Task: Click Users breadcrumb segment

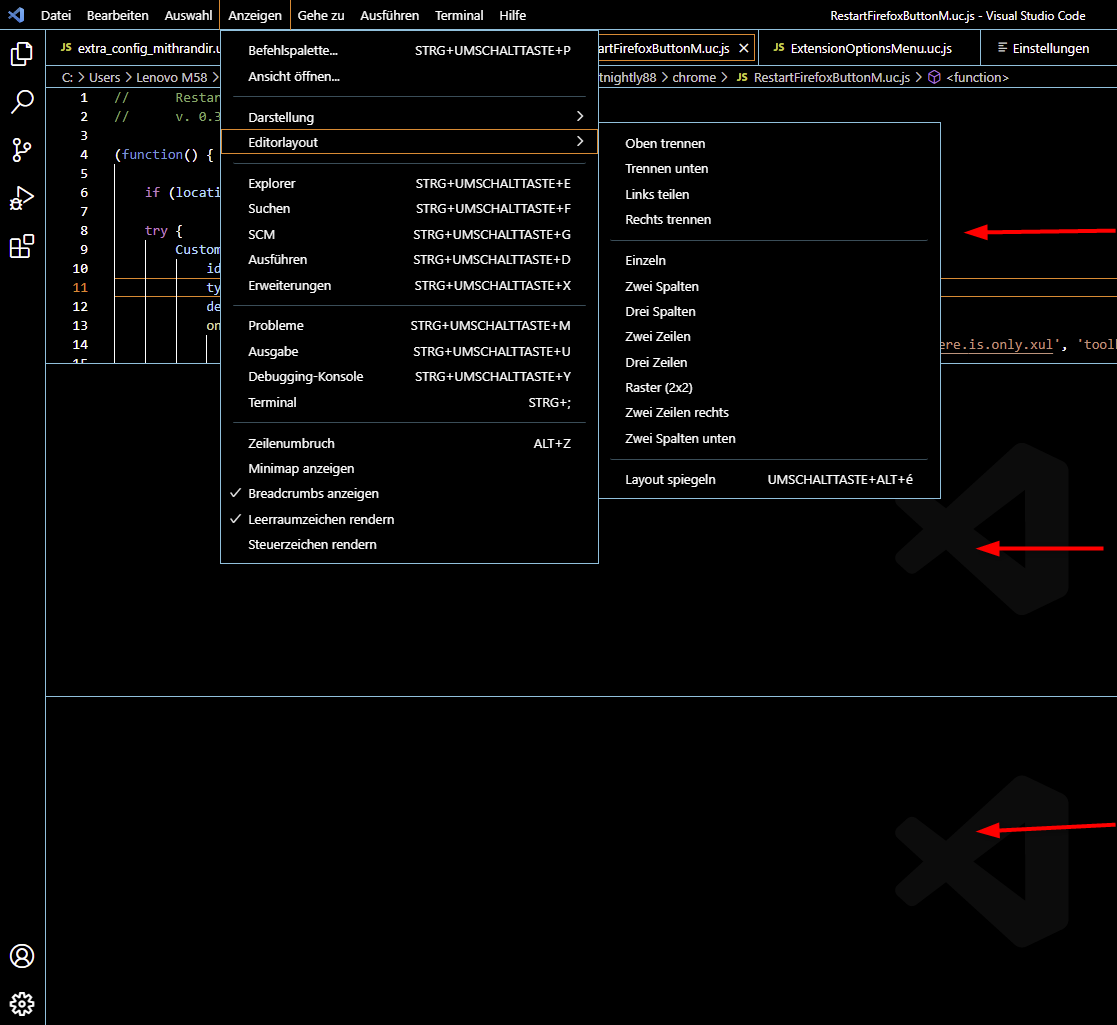Action: pyautogui.click(x=104, y=77)
